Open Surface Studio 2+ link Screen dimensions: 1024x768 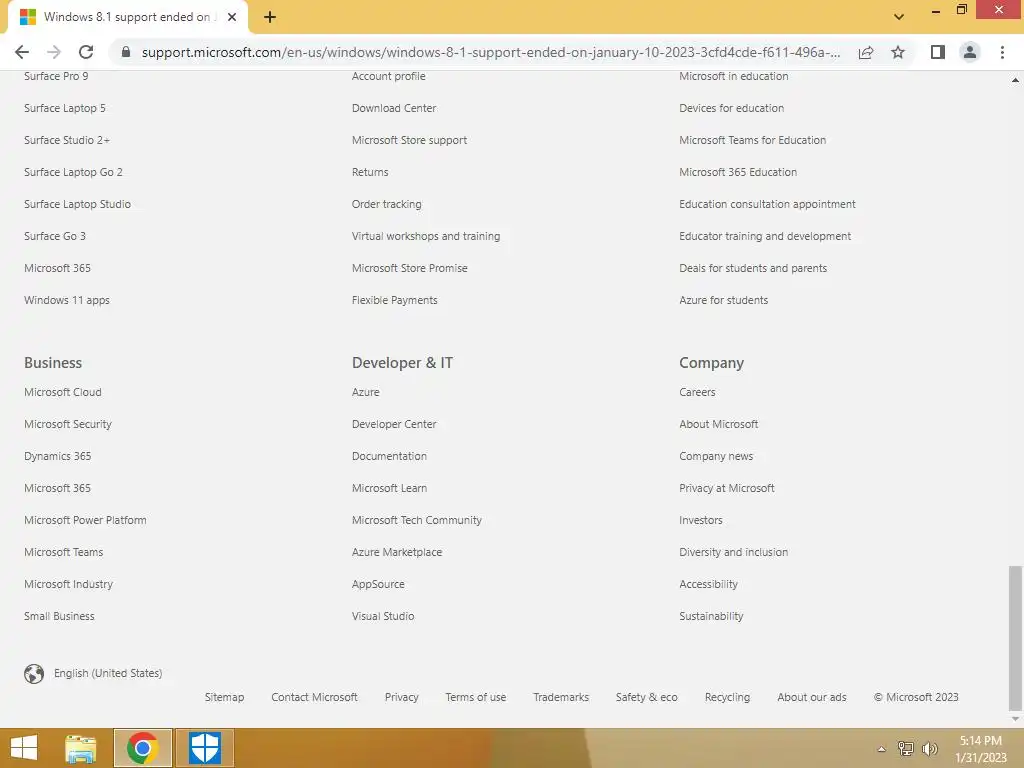point(67,140)
